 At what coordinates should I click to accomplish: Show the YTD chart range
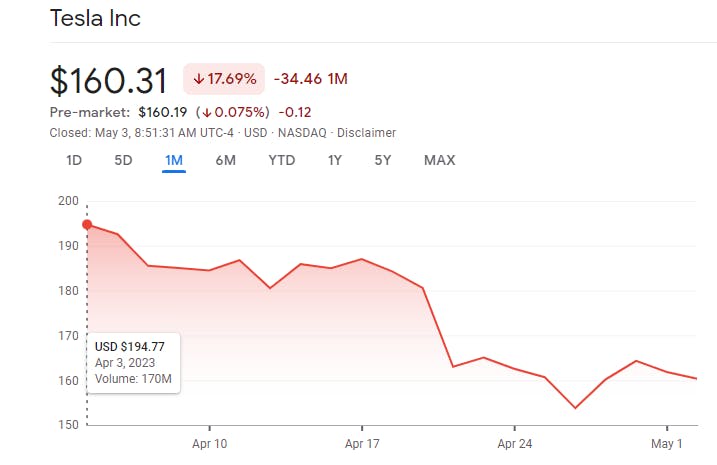pyautogui.click(x=282, y=160)
